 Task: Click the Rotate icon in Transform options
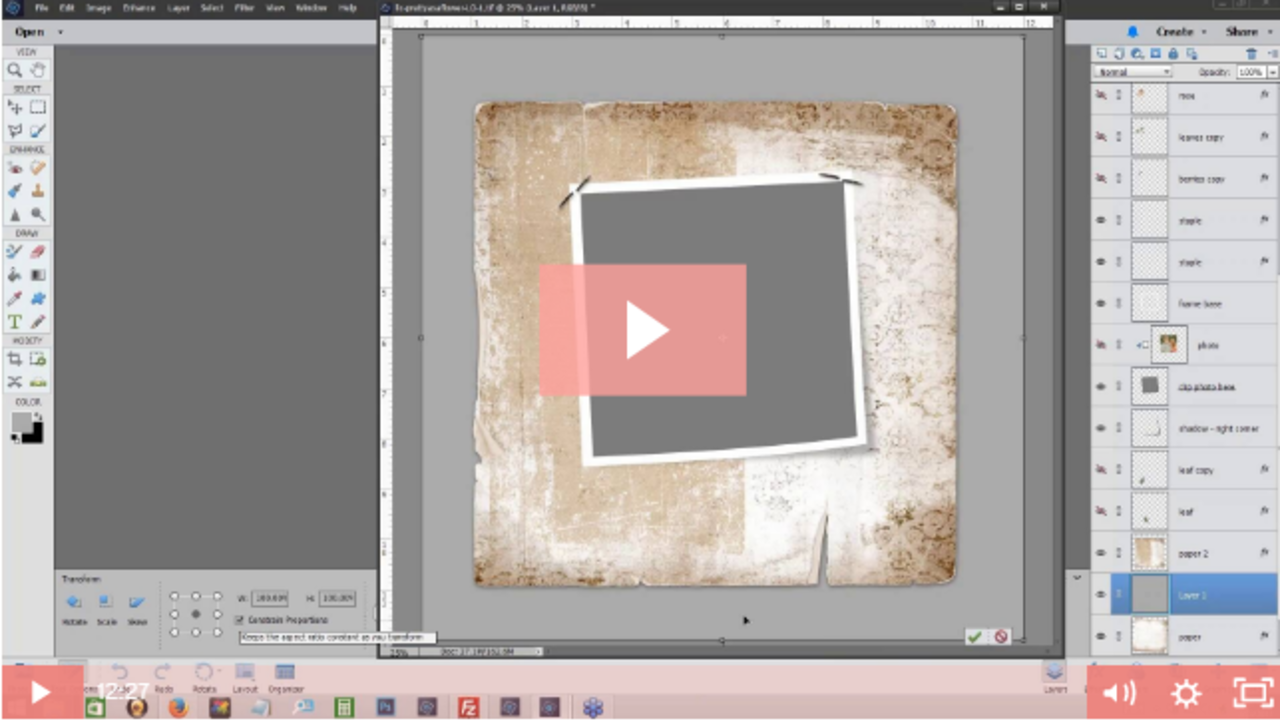tap(74, 601)
